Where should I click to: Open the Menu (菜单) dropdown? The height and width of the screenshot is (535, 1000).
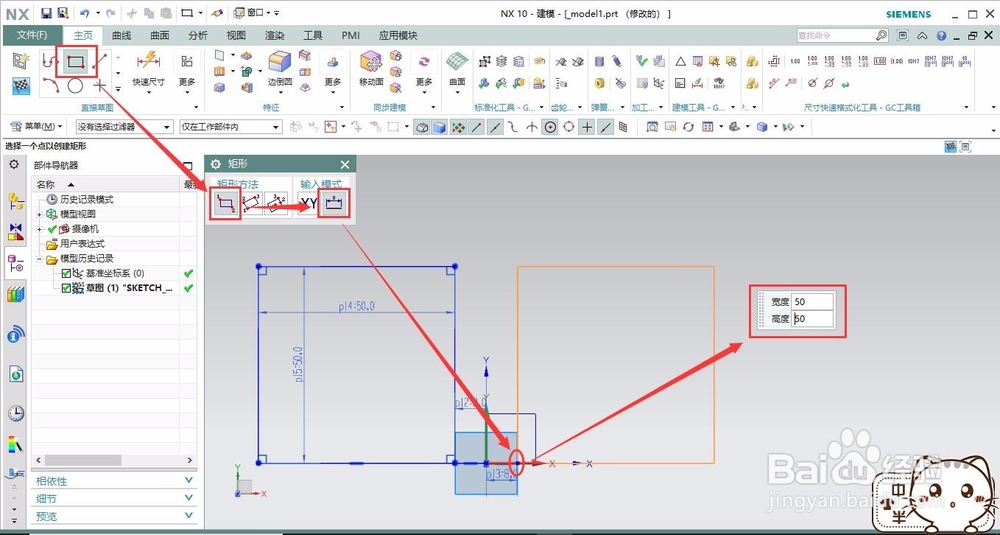(x=38, y=126)
